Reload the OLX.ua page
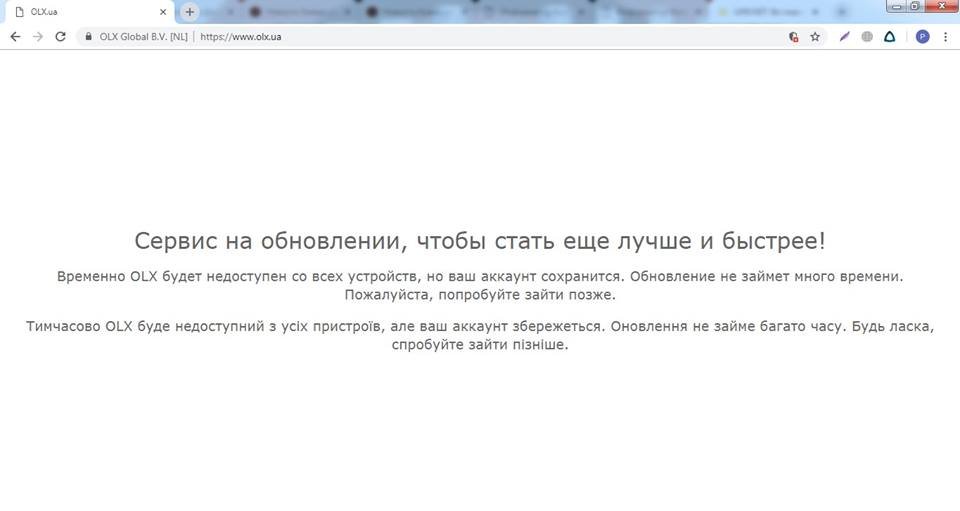Screen dimensions: 960x511 pos(60,37)
